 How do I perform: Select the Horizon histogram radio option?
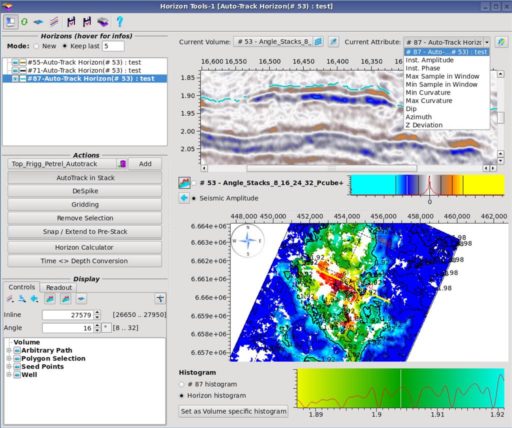[x=182, y=396]
